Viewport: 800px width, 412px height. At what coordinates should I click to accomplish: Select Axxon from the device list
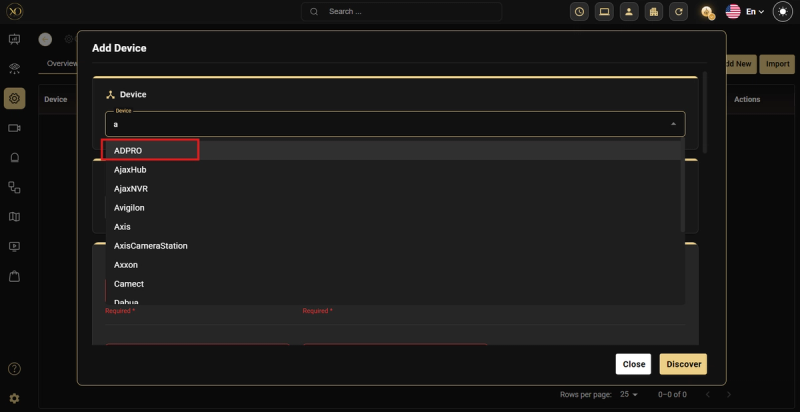coord(393,265)
